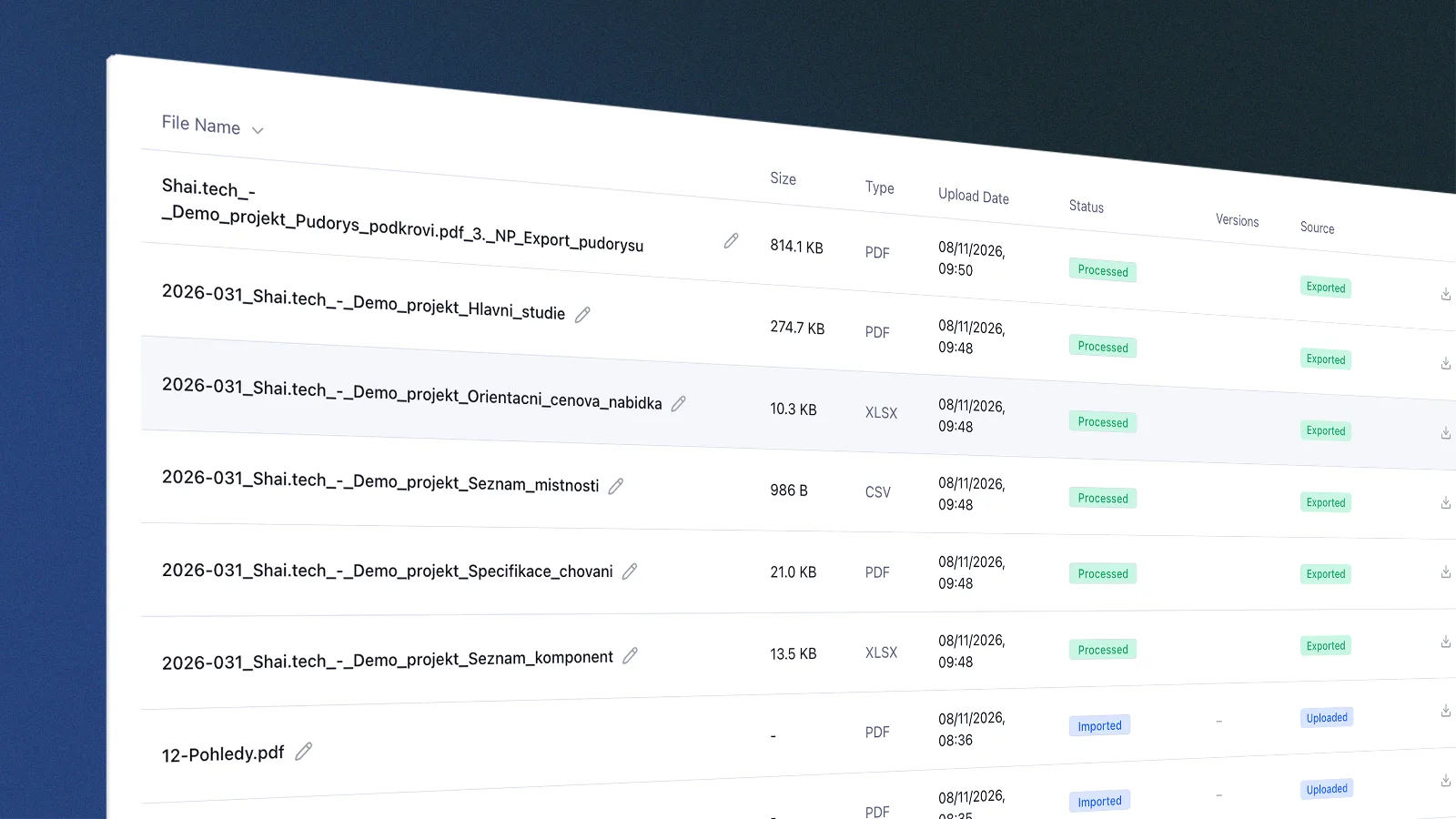The width and height of the screenshot is (1456, 819).
Task: Click the 08/11/2026, 09:50 upload date
Action: pos(972,259)
